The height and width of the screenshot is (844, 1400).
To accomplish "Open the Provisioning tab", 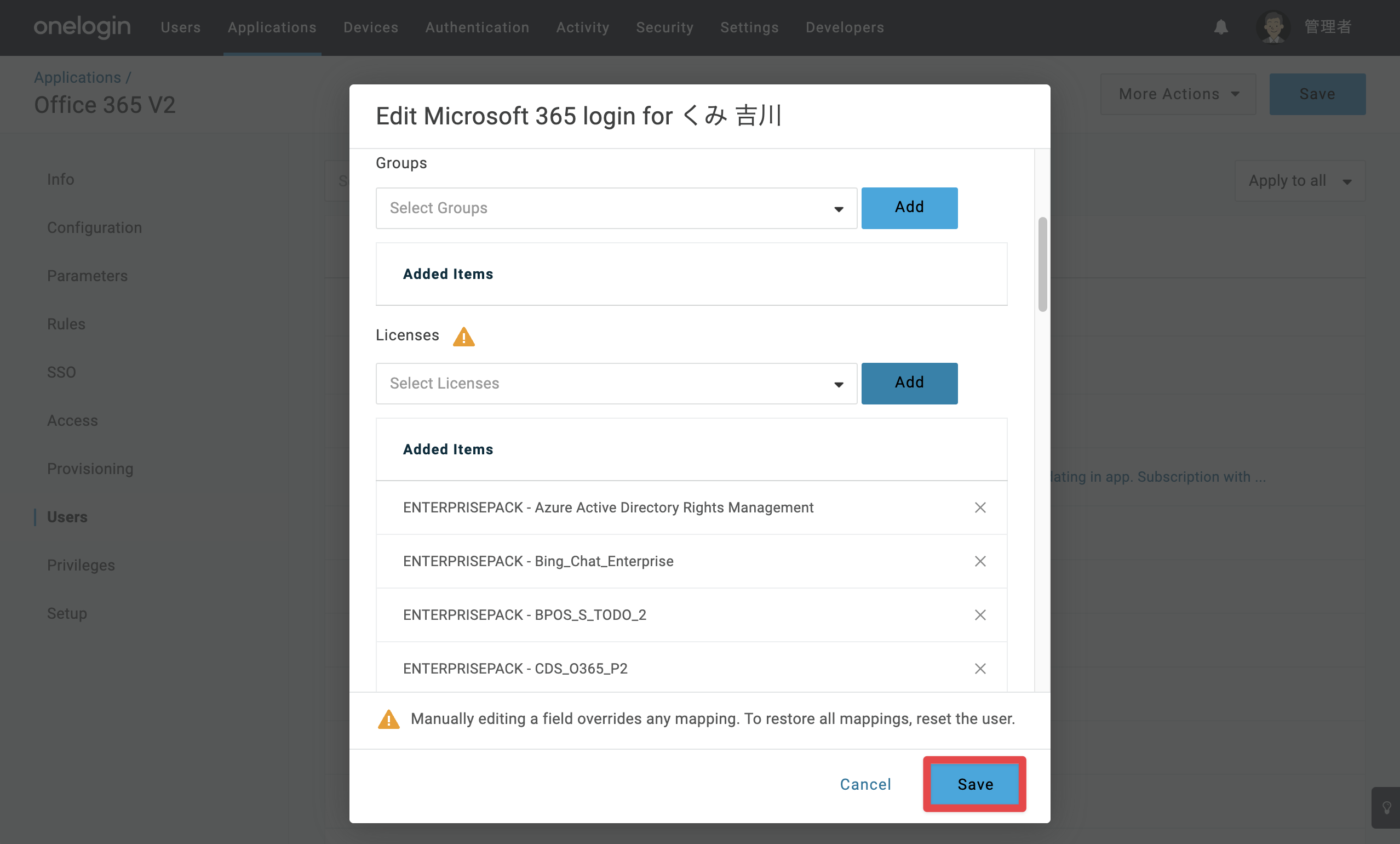I will [x=90, y=469].
